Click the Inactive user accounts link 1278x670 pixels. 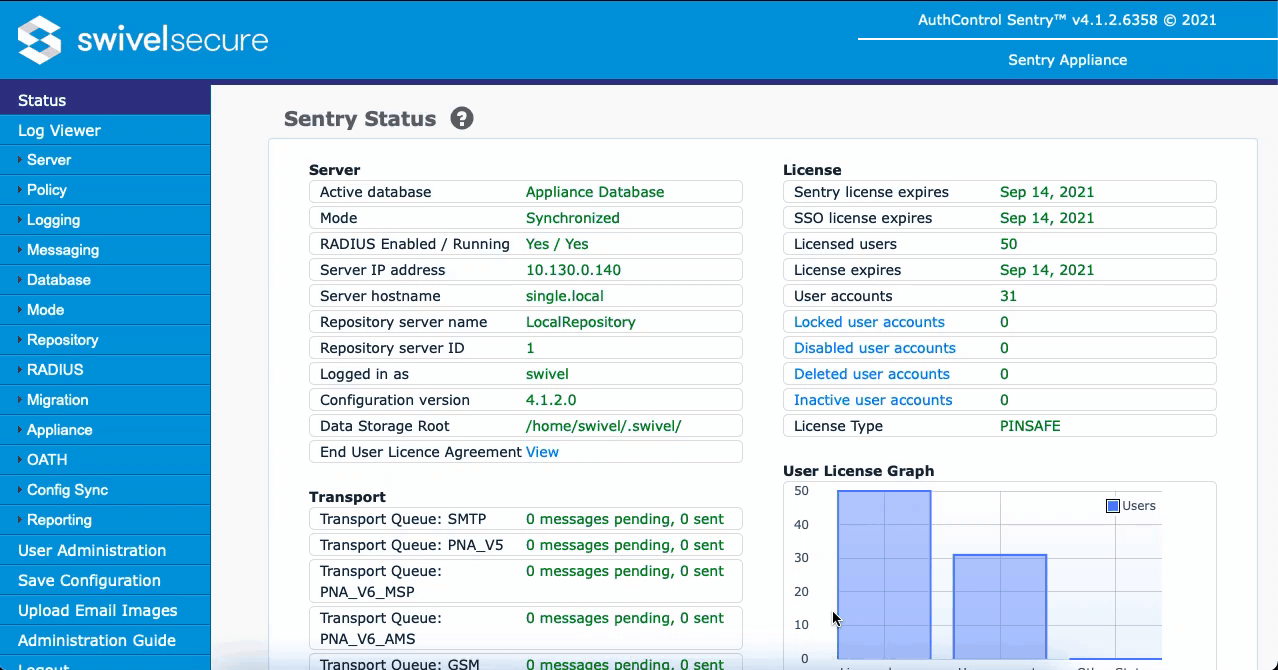(872, 400)
